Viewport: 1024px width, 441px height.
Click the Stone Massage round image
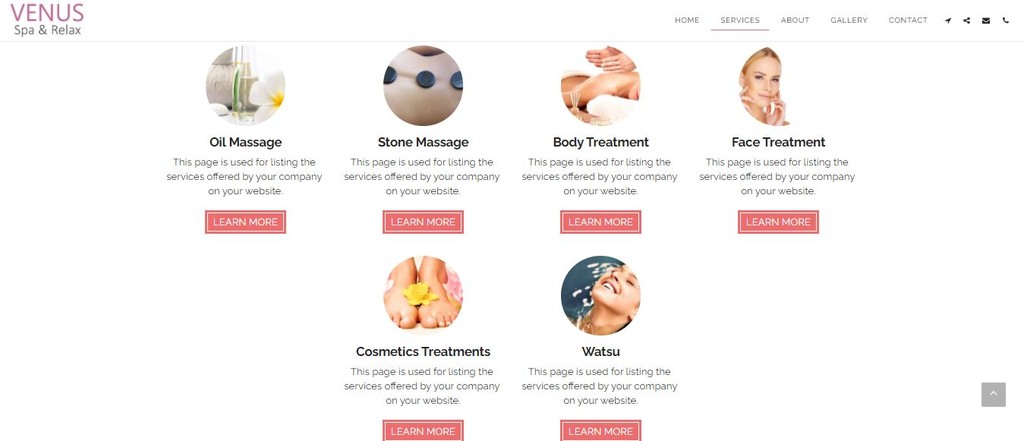423,86
